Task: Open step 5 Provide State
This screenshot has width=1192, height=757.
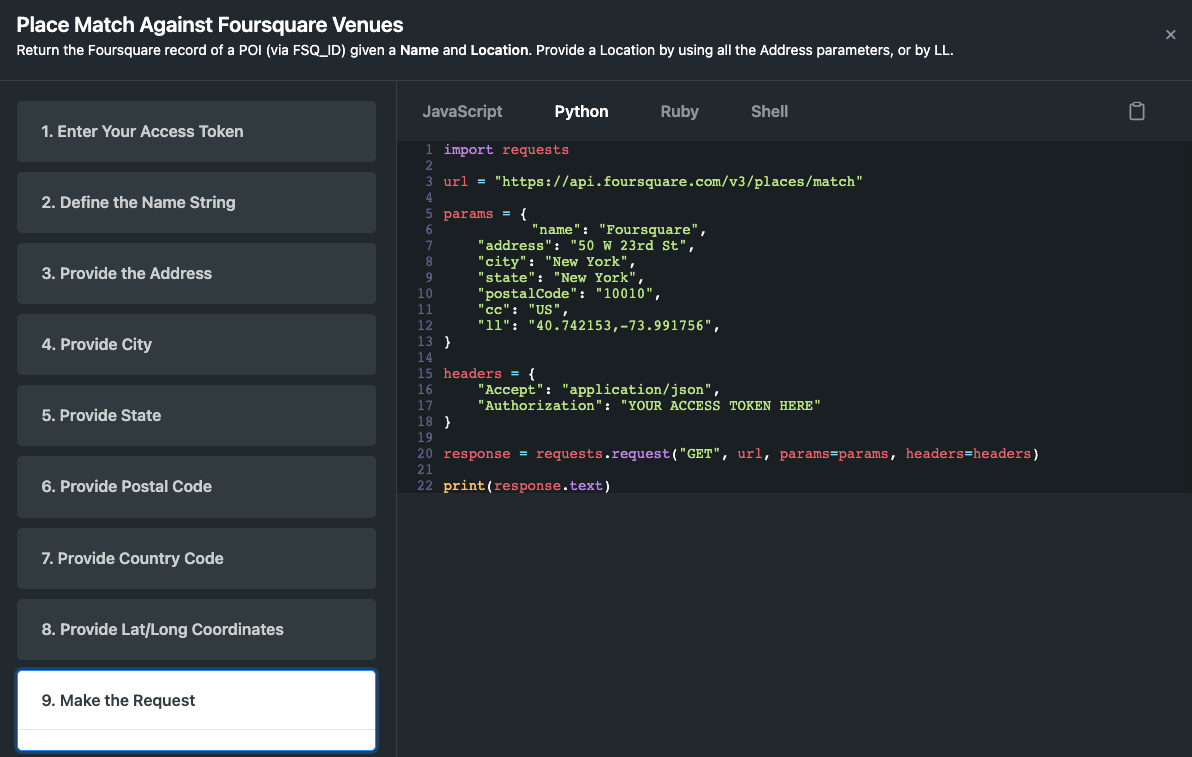Action: pos(196,415)
